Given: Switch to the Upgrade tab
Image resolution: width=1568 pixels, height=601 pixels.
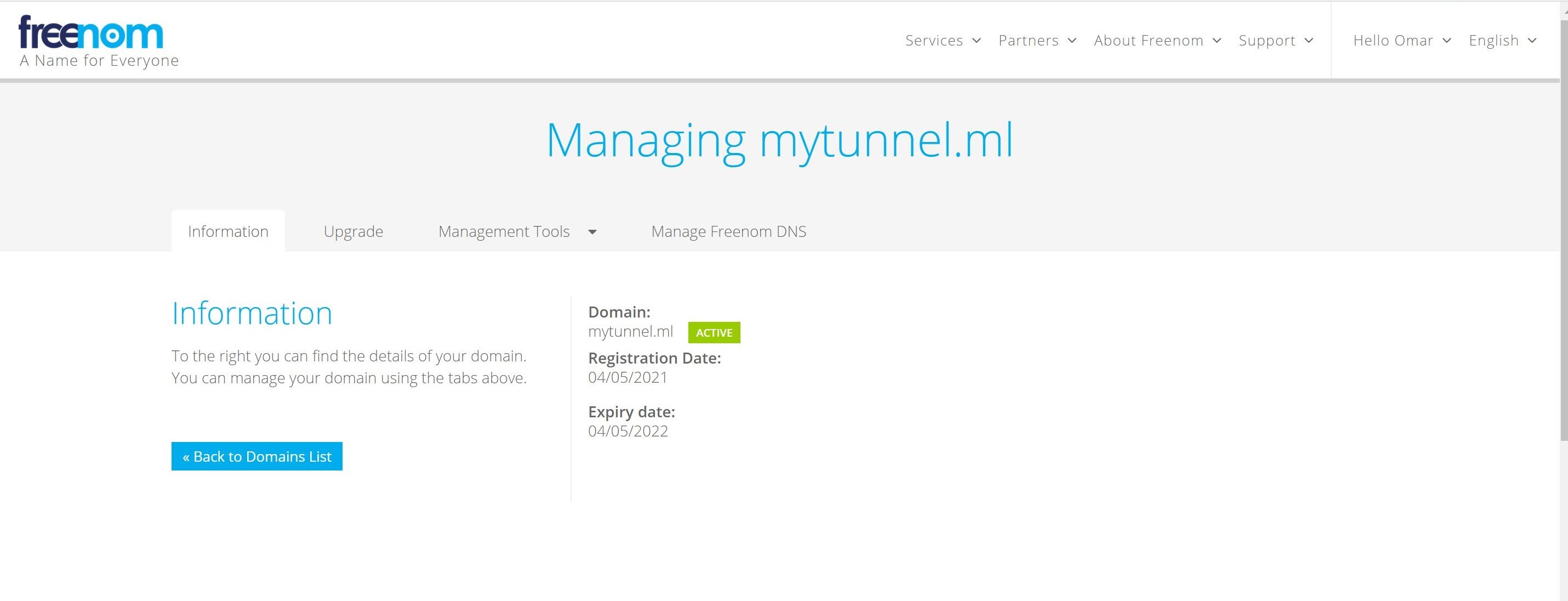Looking at the screenshot, I should [353, 231].
